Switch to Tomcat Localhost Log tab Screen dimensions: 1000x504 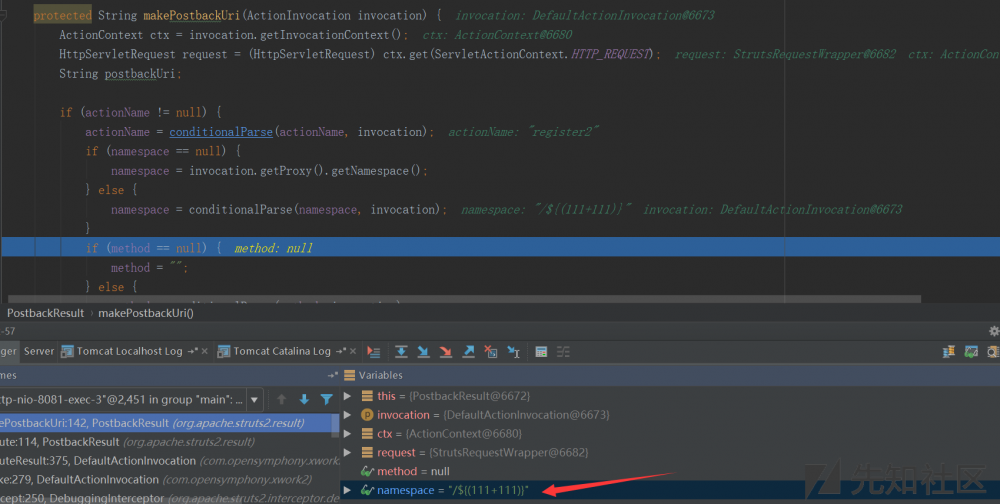[131, 352]
